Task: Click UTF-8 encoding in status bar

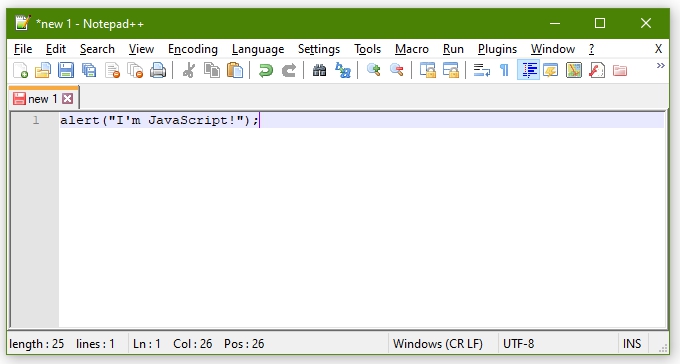Action: pyautogui.click(x=518, y=344)
